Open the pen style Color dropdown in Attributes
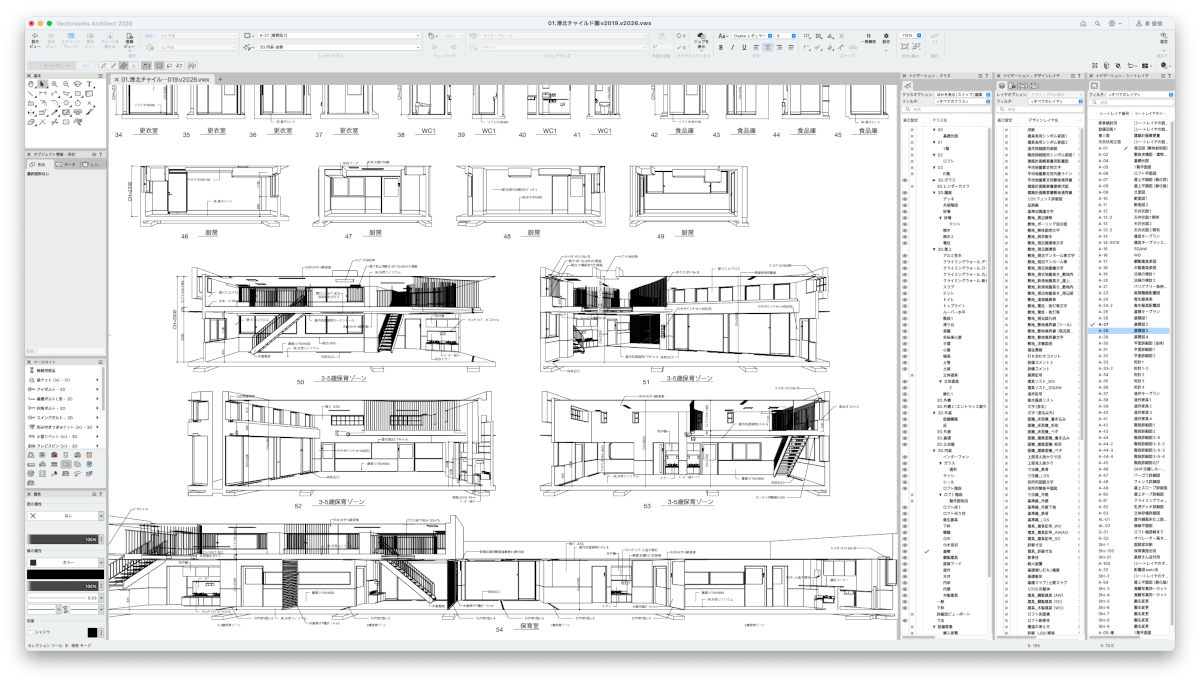1200x684 pixels. pos(65,562)
